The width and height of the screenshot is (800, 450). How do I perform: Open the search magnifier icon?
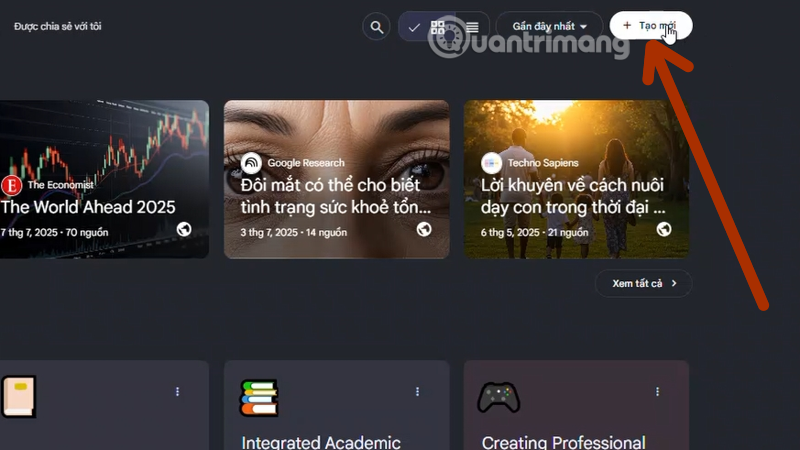pyautogui.click(x=377, y=27)
